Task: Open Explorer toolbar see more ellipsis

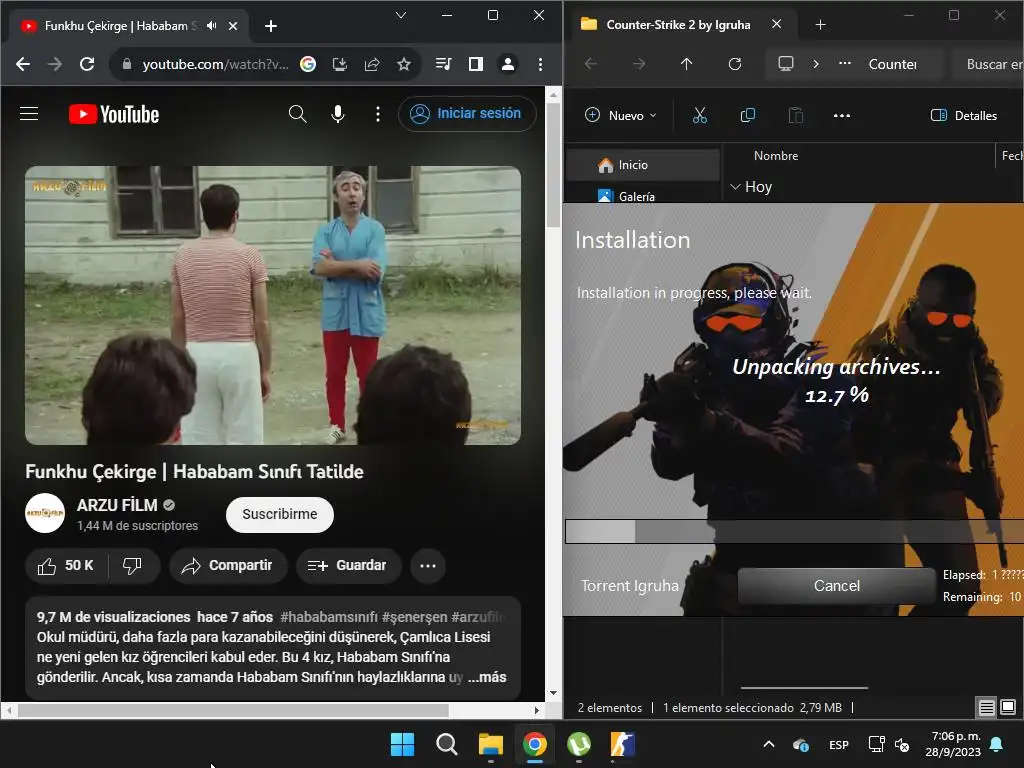Action: (x=842, y=116)
